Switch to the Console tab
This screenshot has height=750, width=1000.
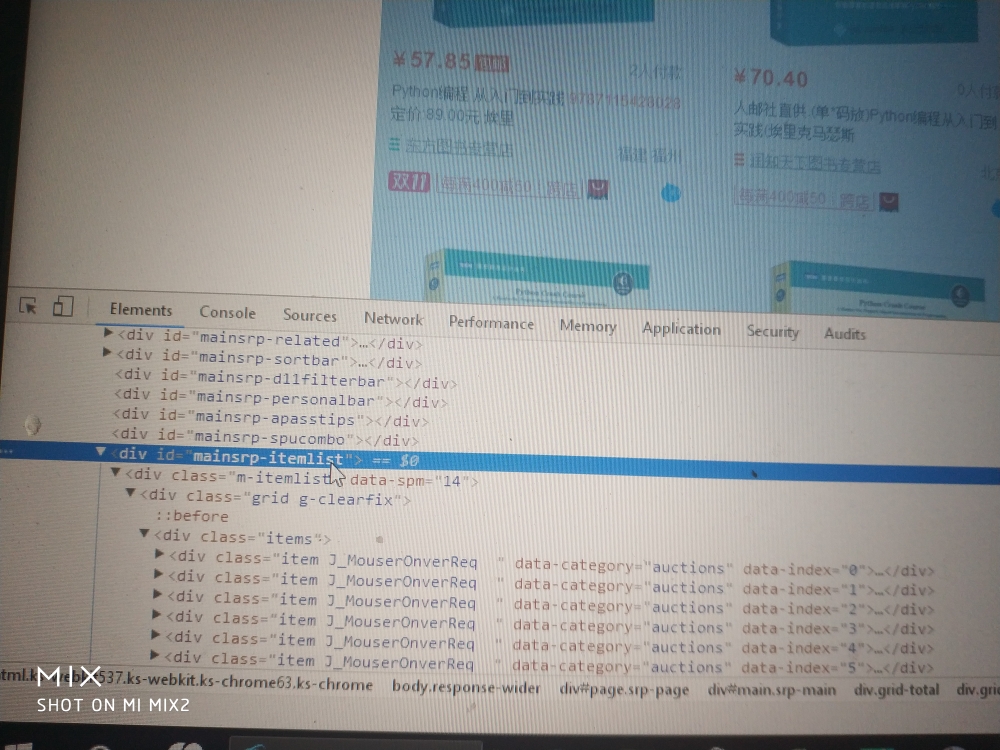[227, 312]
